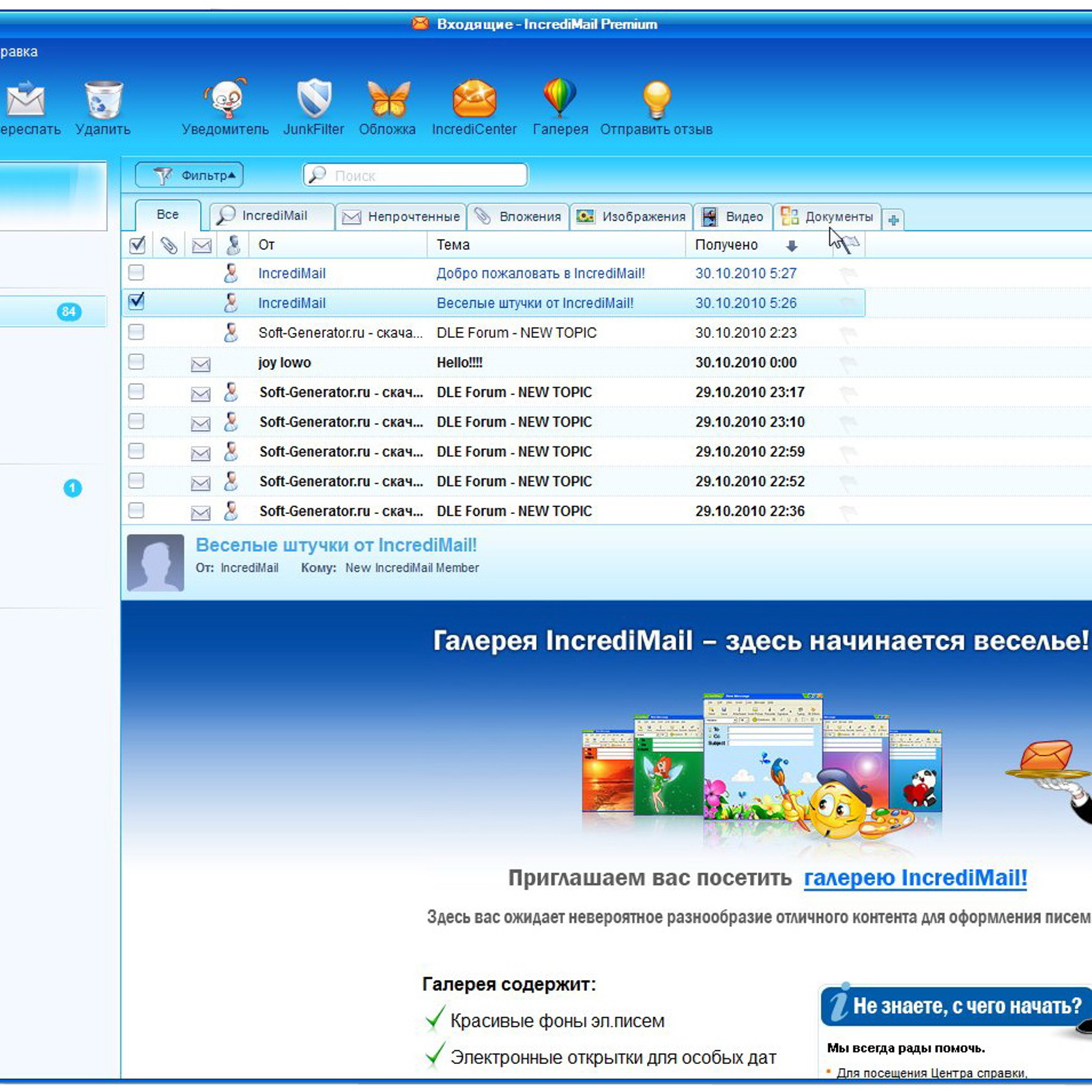Click the flag on the Hello!!!! message row

[x=848, y=364]
